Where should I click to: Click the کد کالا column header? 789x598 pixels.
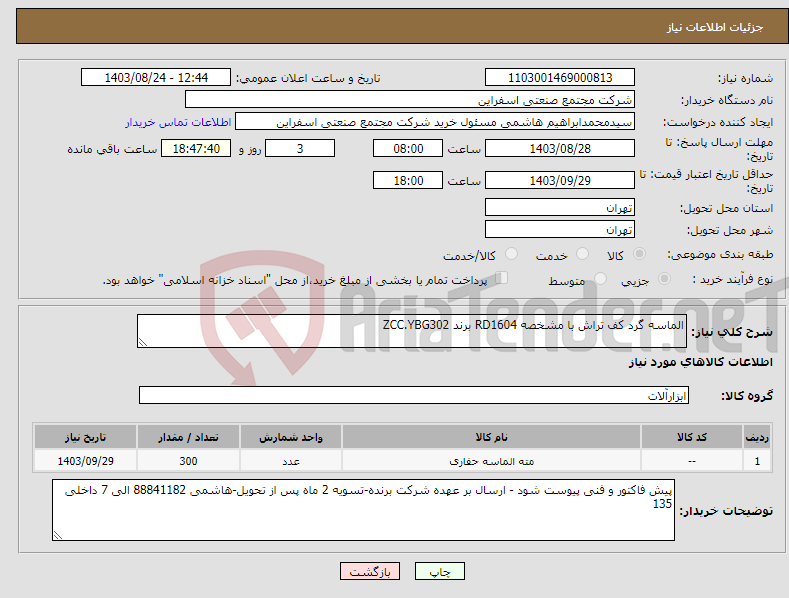pyautogui.click(x=691, y=437)
